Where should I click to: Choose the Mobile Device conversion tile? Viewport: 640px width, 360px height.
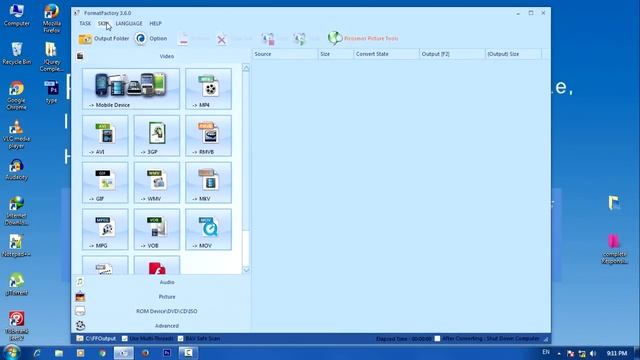tap(131, 89)
